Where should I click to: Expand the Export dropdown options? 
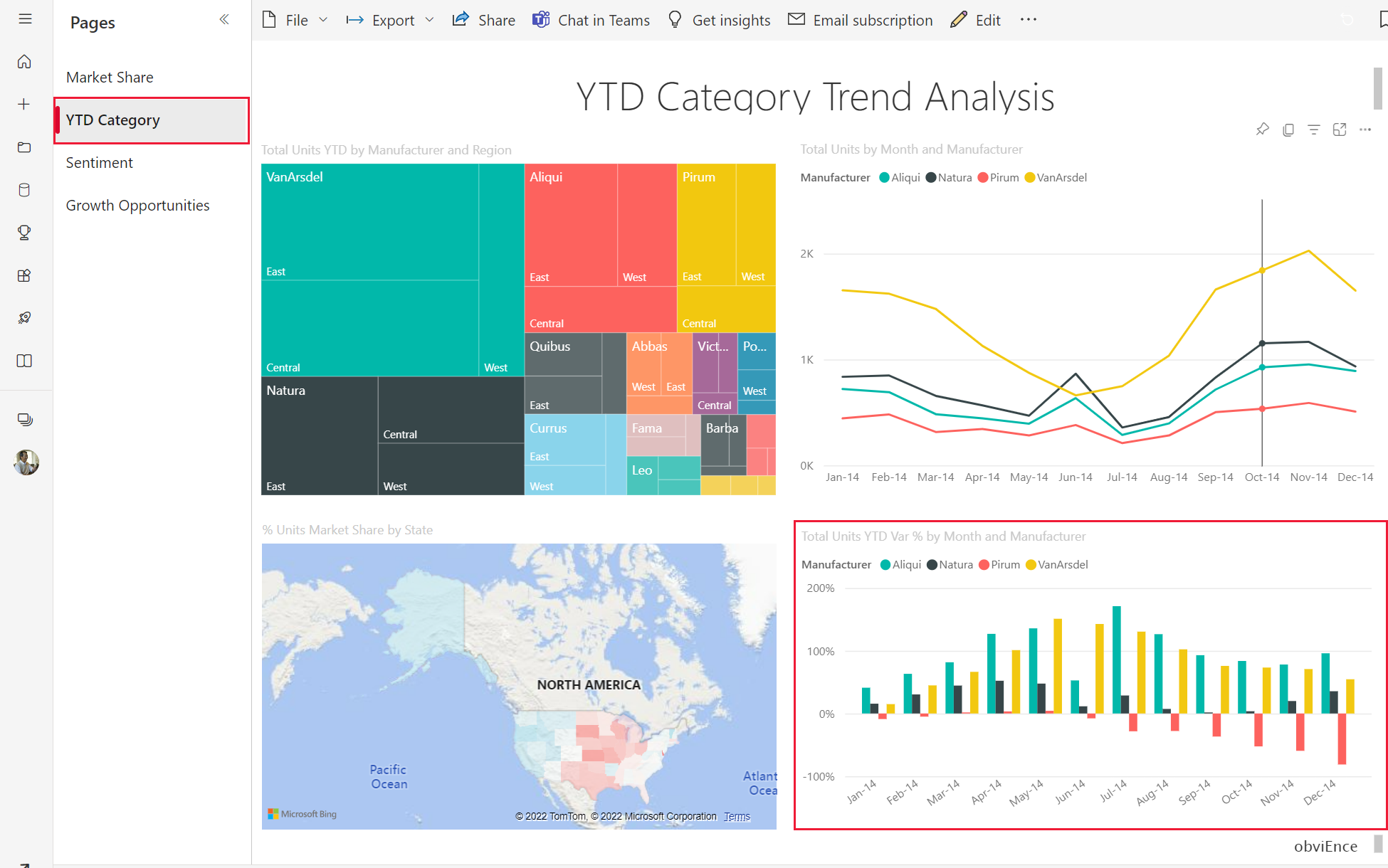427,20
